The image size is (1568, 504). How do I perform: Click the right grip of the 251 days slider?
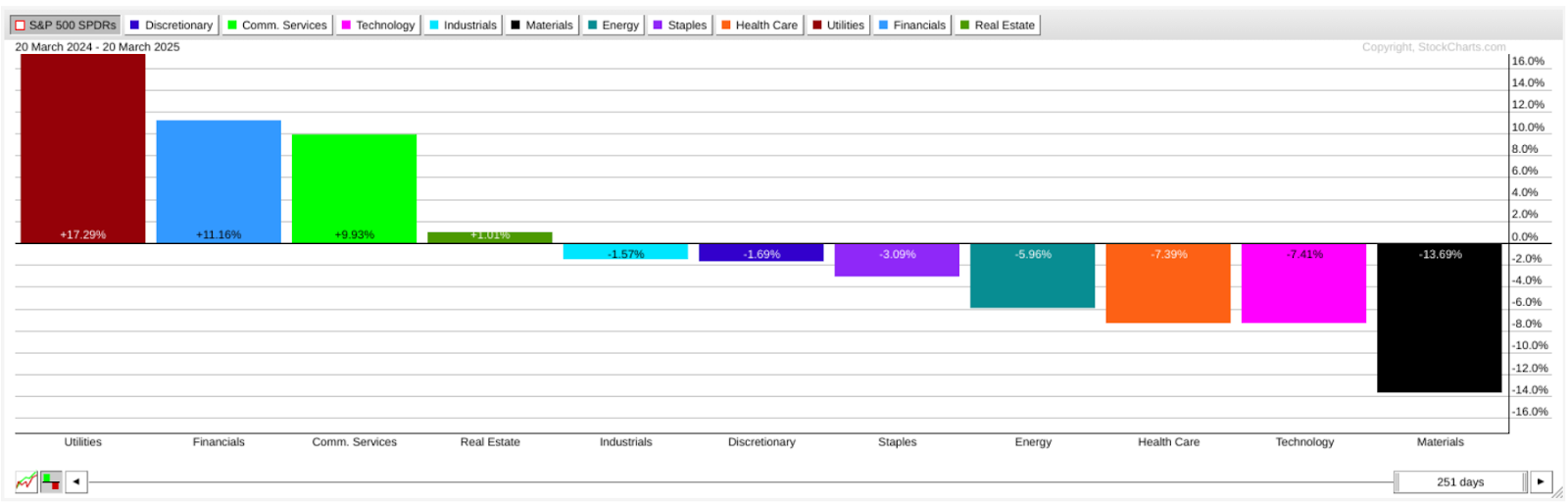coord(1524,481)
